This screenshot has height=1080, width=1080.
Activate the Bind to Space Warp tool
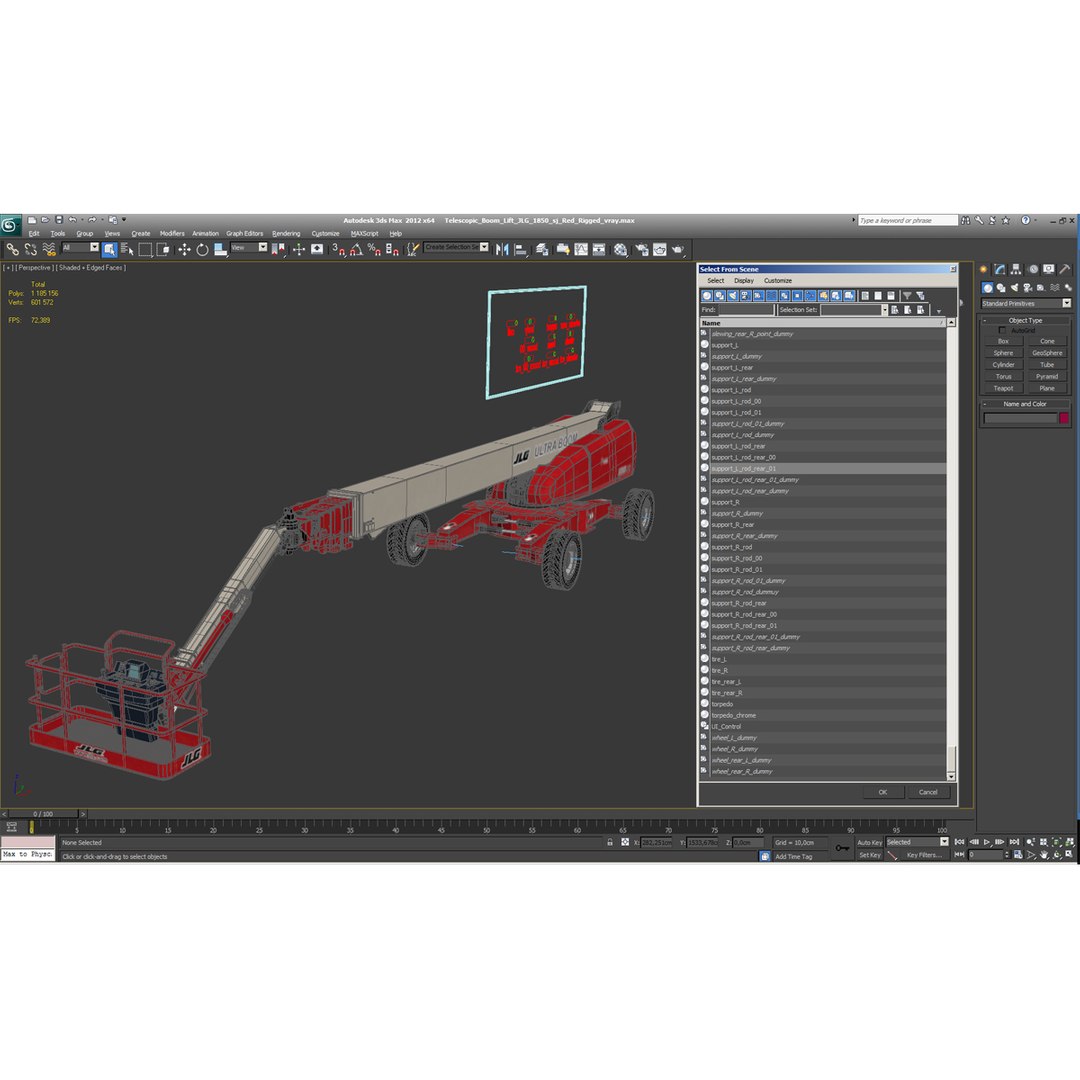click(x=48, y=249)
